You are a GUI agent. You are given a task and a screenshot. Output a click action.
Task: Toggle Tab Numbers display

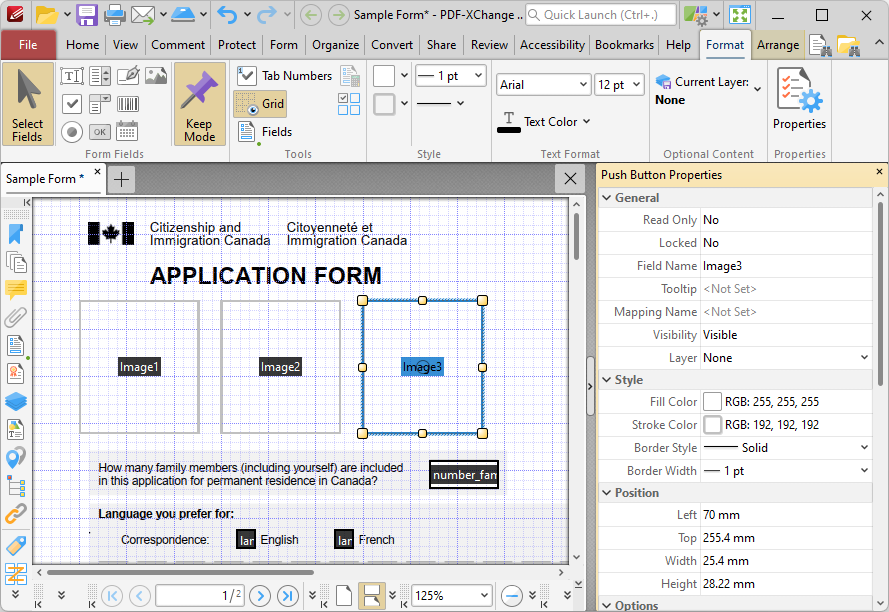(x=285, y=75)
